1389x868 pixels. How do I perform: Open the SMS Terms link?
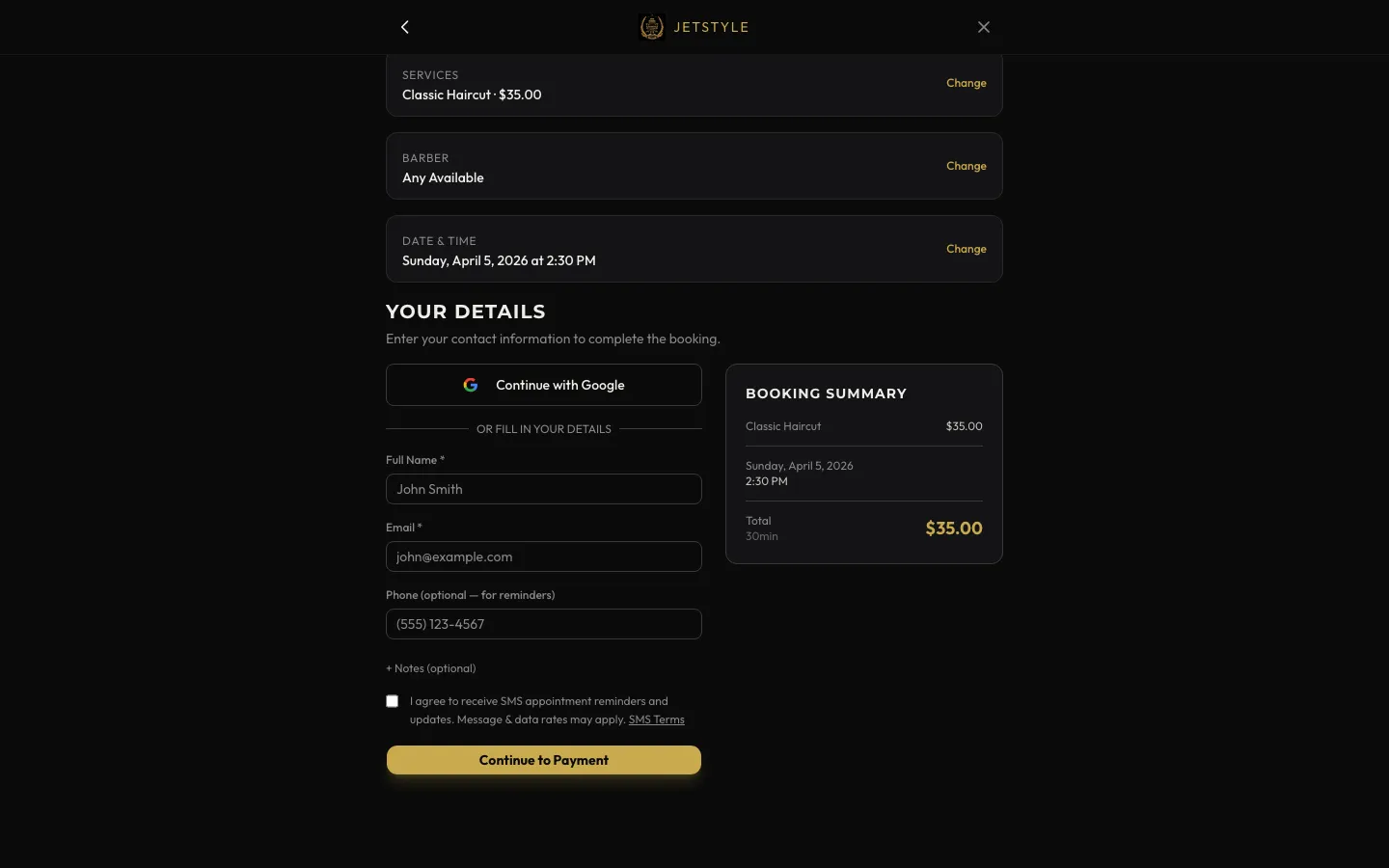click(x=657, y=719)
